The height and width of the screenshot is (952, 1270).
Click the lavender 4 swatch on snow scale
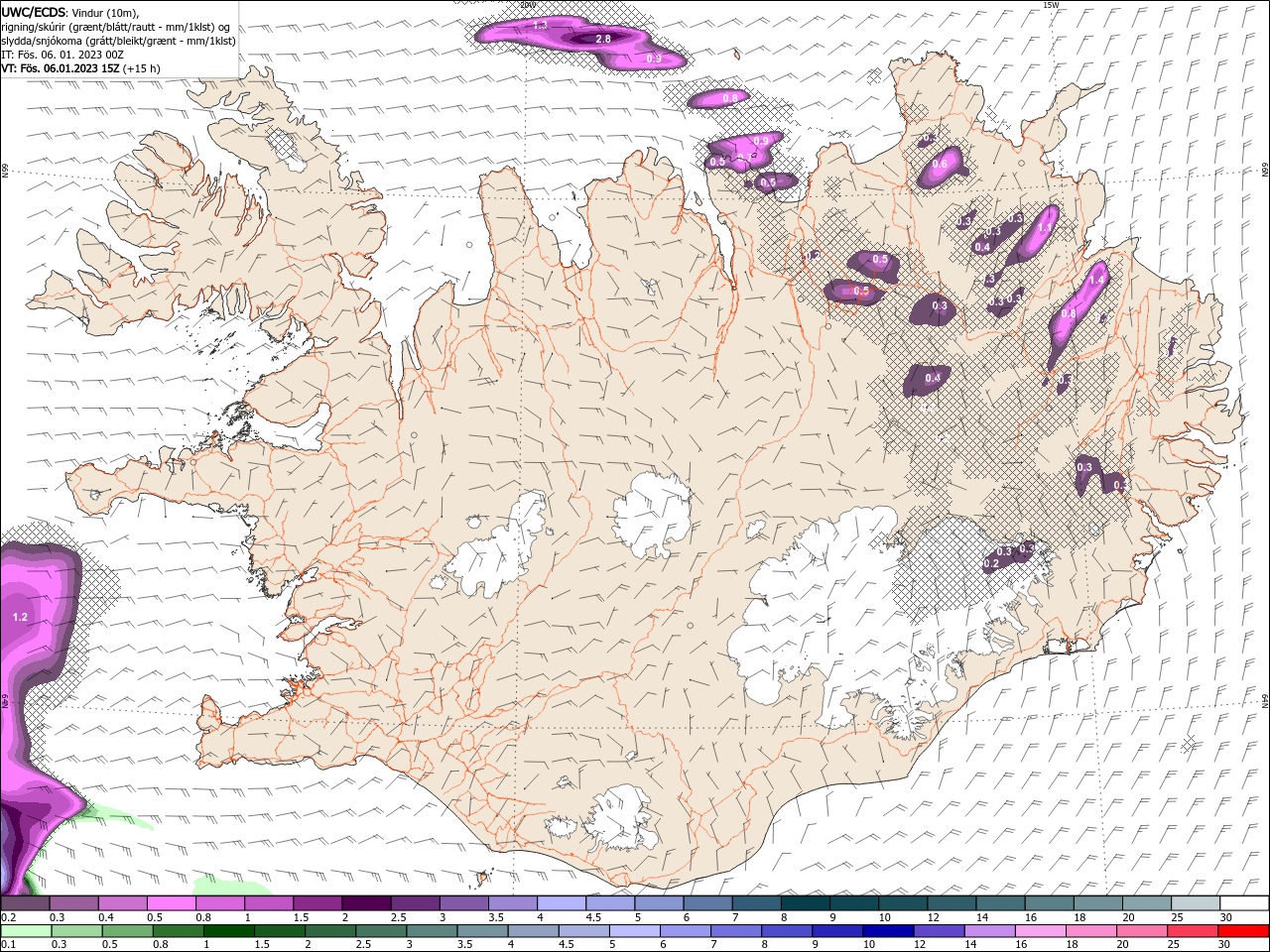[562, 903]
